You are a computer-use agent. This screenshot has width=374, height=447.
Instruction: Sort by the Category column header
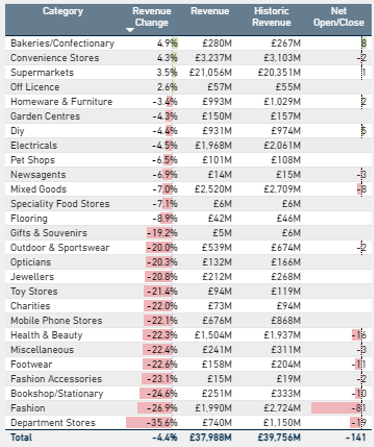[63, 11]
